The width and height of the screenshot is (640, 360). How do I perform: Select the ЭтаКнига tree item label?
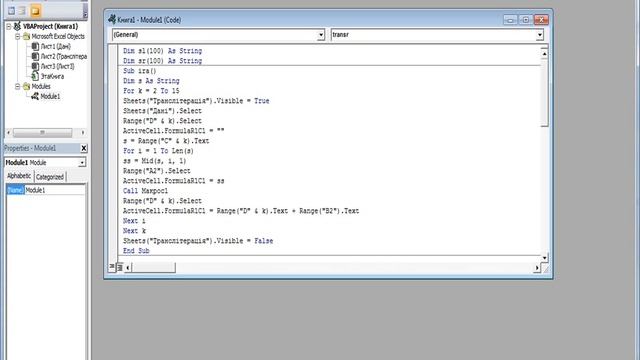click(x=52, y=76)
